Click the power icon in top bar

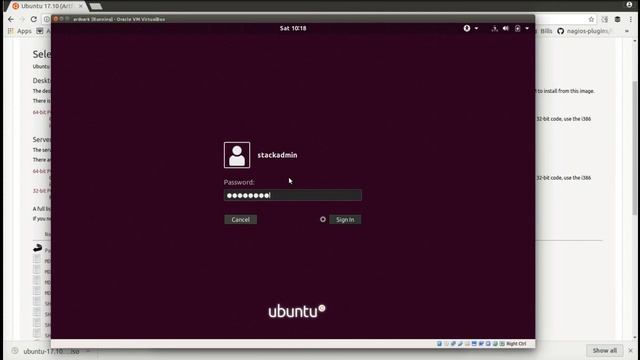[x=518, y=29]
